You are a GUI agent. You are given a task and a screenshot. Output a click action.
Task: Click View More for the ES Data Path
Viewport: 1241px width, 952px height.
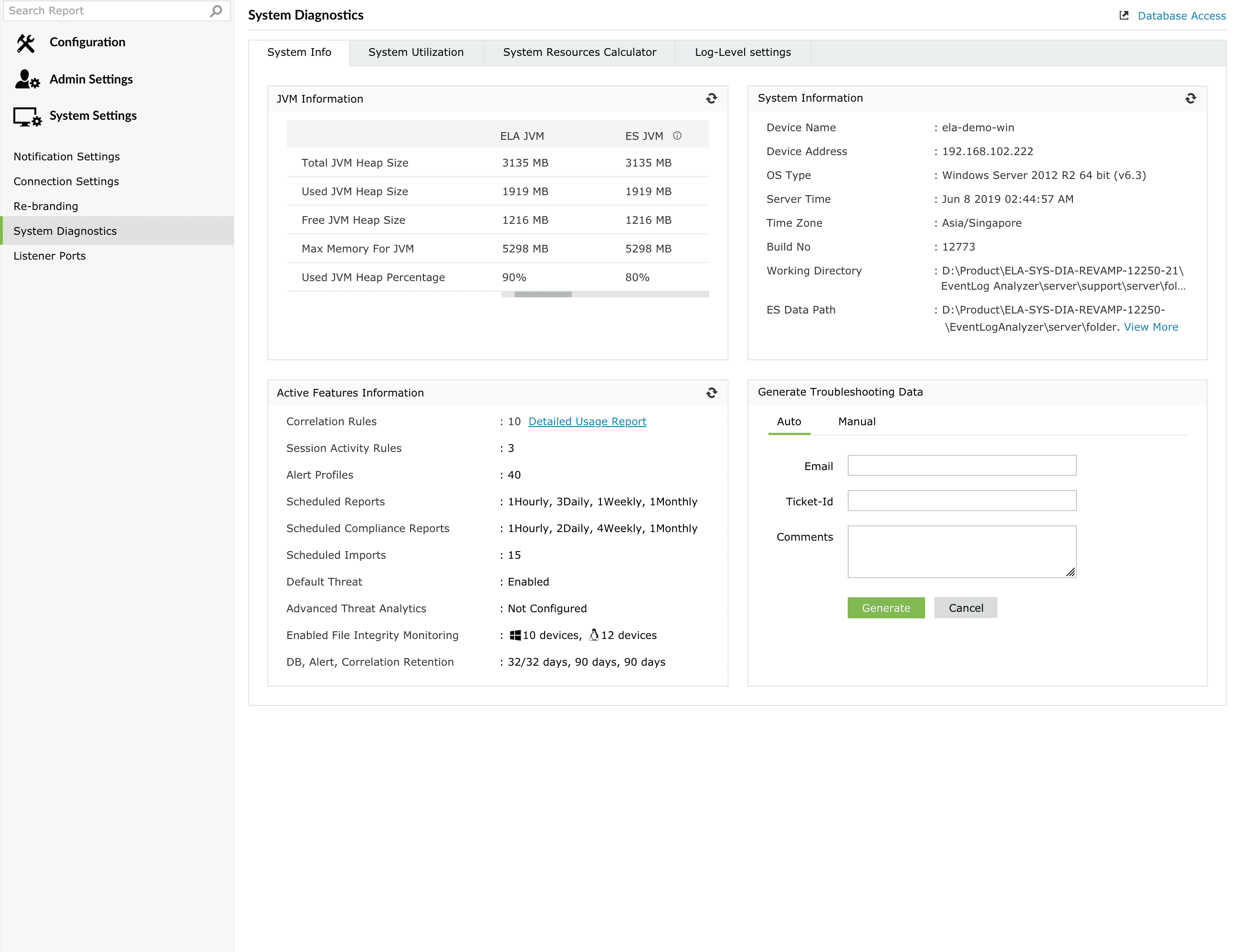click(1150, 327)
